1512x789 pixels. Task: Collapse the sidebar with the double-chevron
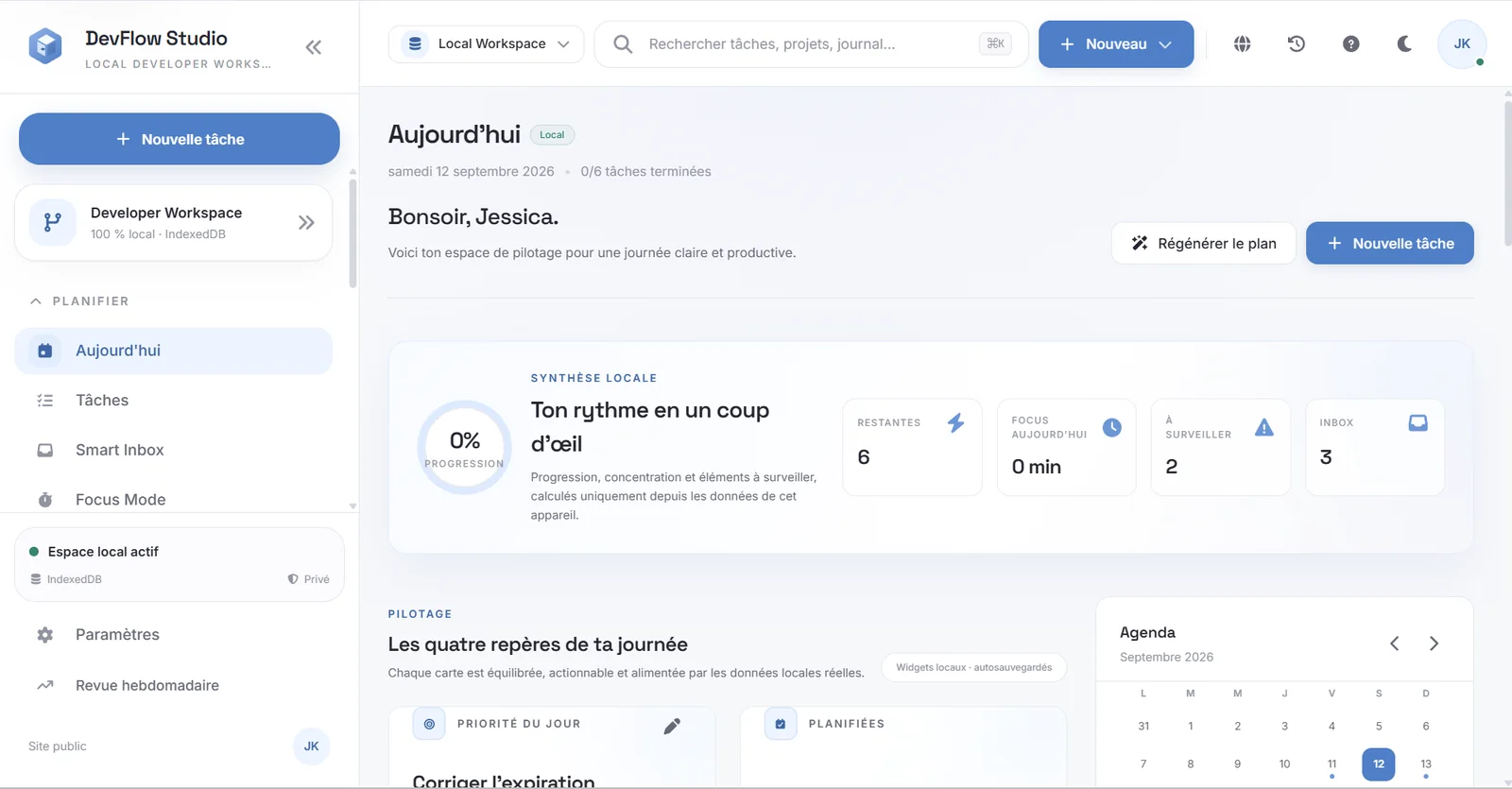pos(314,47)
